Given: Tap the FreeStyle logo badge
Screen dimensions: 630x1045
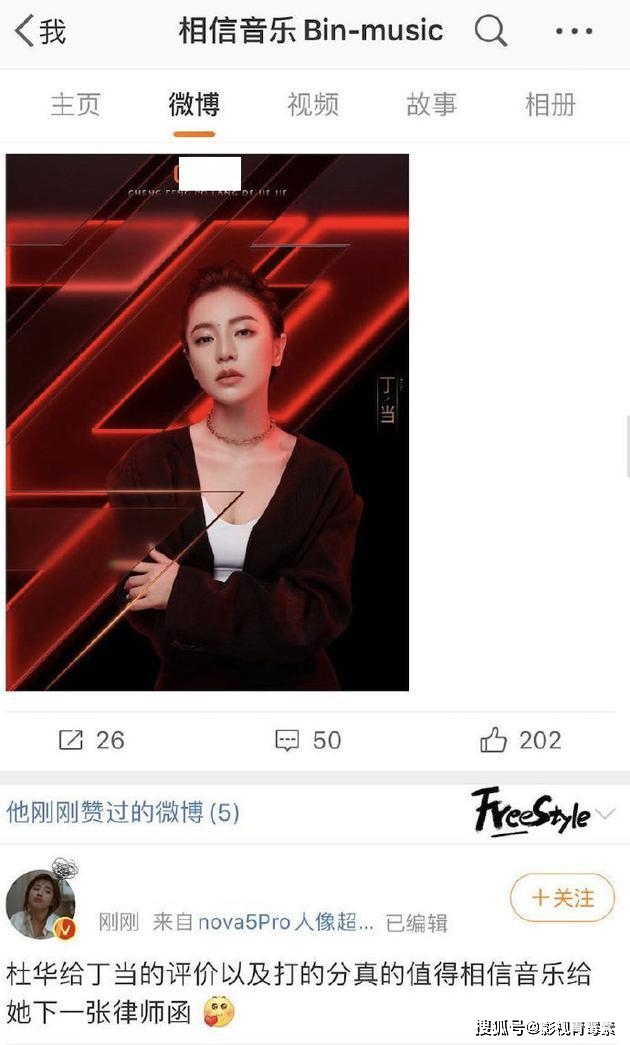Looking at the screenshot, I should coord(531,812).
